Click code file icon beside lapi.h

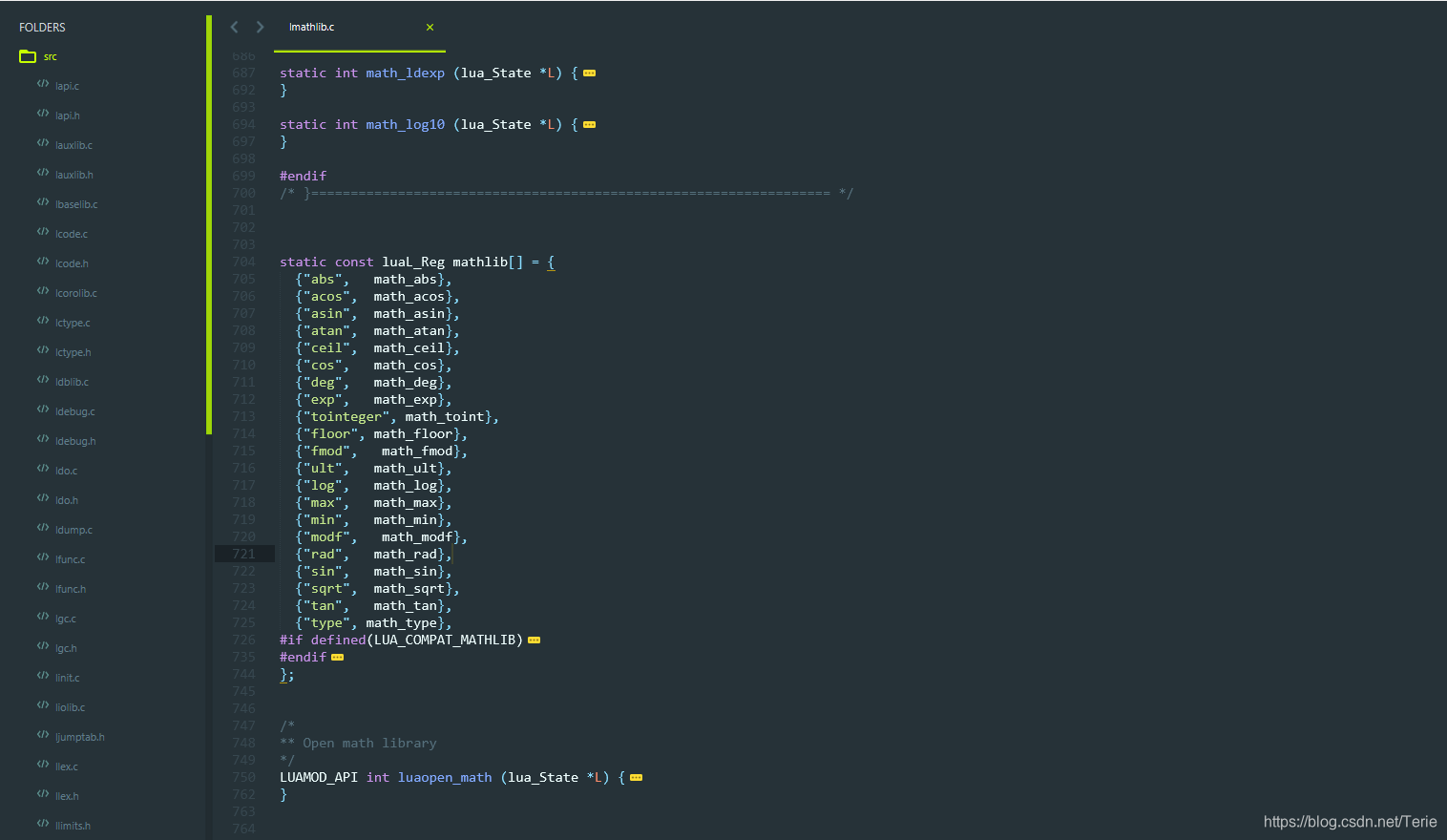click(x=43, y=114)
